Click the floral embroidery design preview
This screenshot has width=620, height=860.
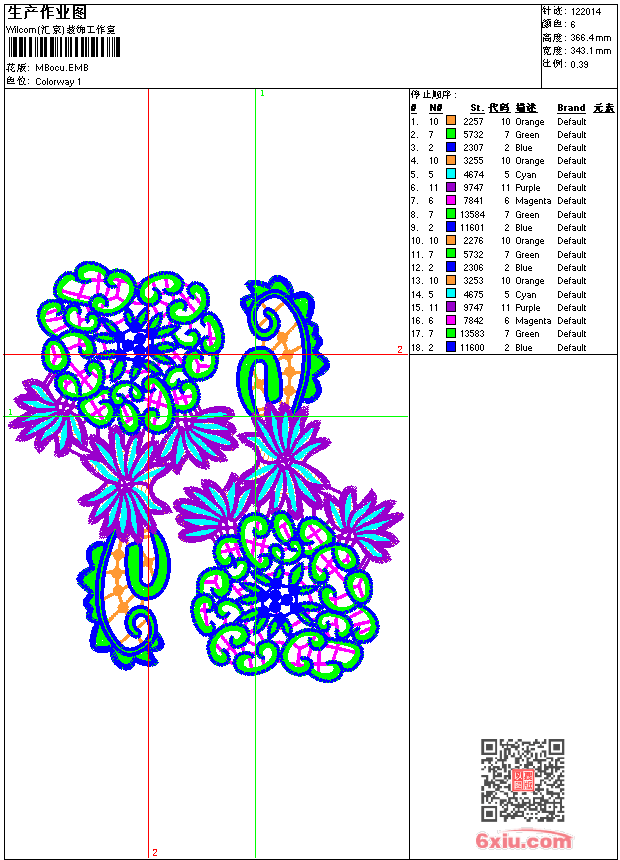click(207, 472)
